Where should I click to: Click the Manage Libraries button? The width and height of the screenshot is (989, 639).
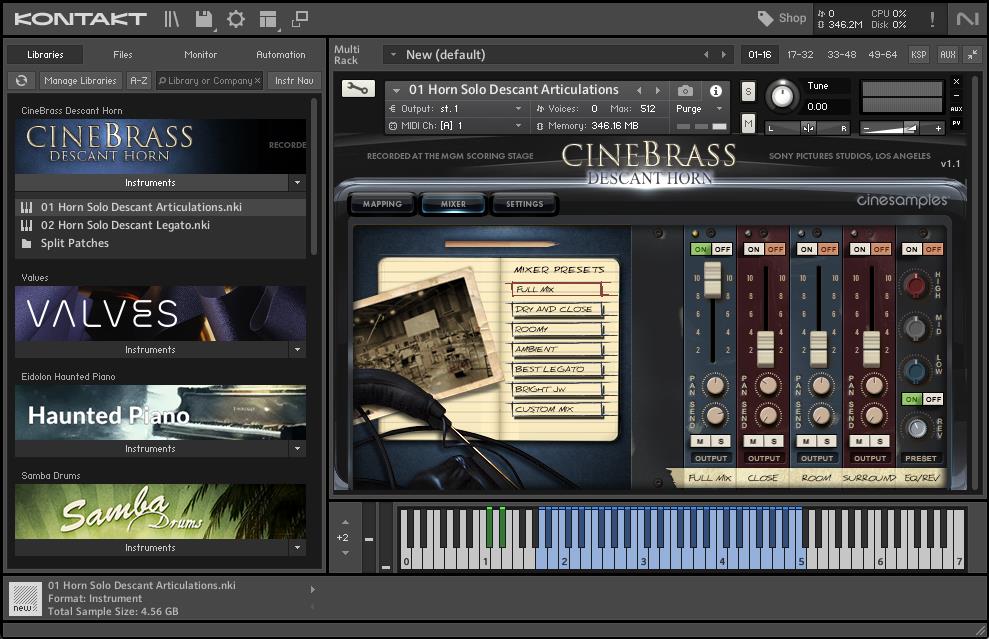[80, 81]
